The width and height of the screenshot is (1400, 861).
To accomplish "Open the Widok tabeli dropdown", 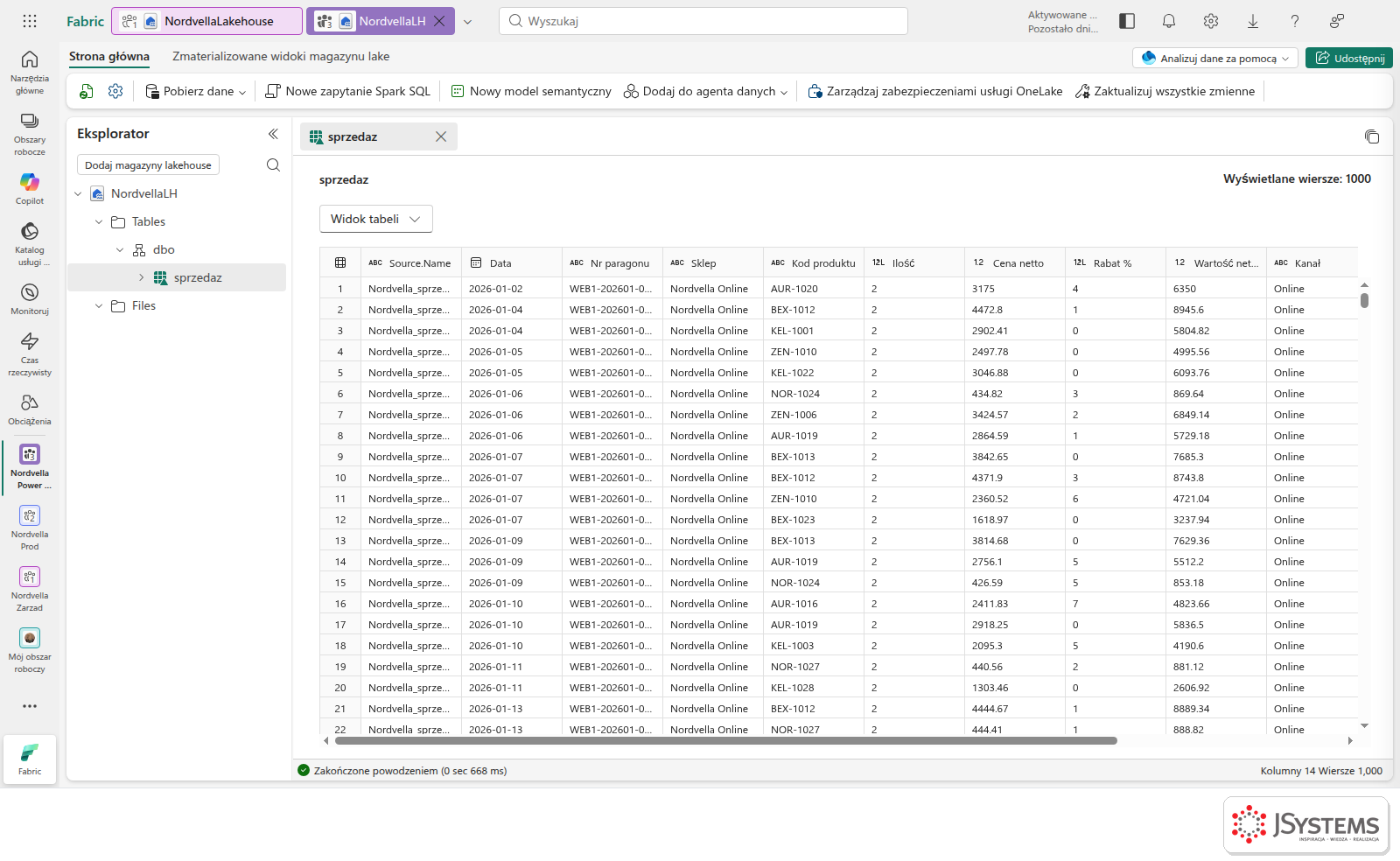I will (376, 219).
